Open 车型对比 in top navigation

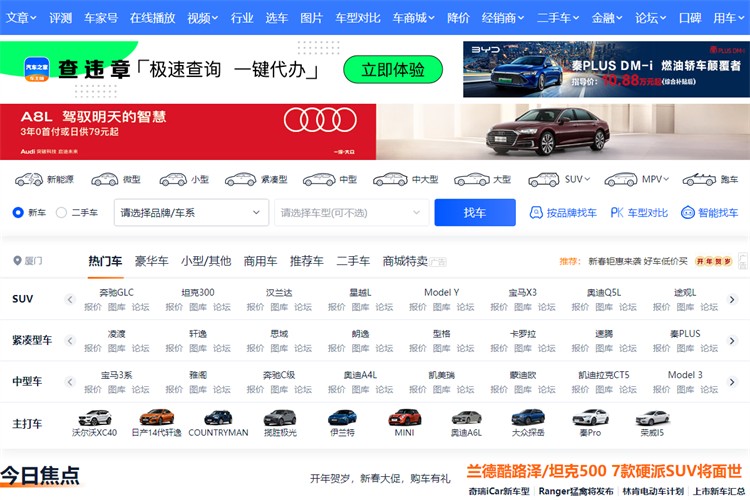coord(358,18)
